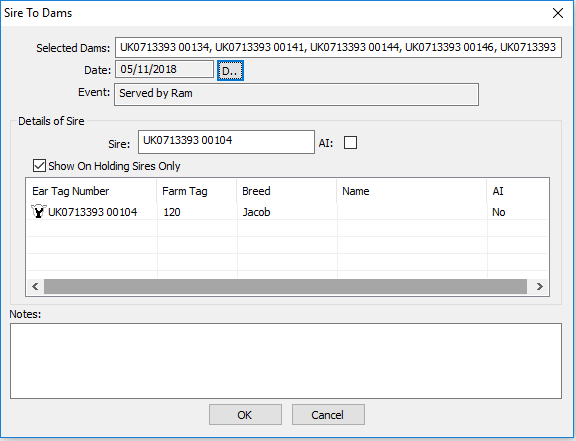
Task: Click the Date field showing 05/11/2018
Action: (x=164, y=69)
